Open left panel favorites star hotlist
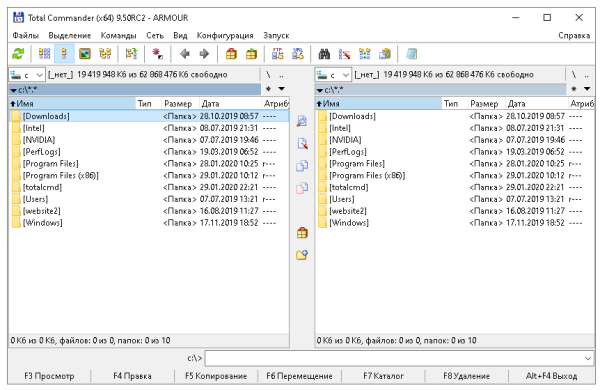600x390 pixels. [268, 89]
